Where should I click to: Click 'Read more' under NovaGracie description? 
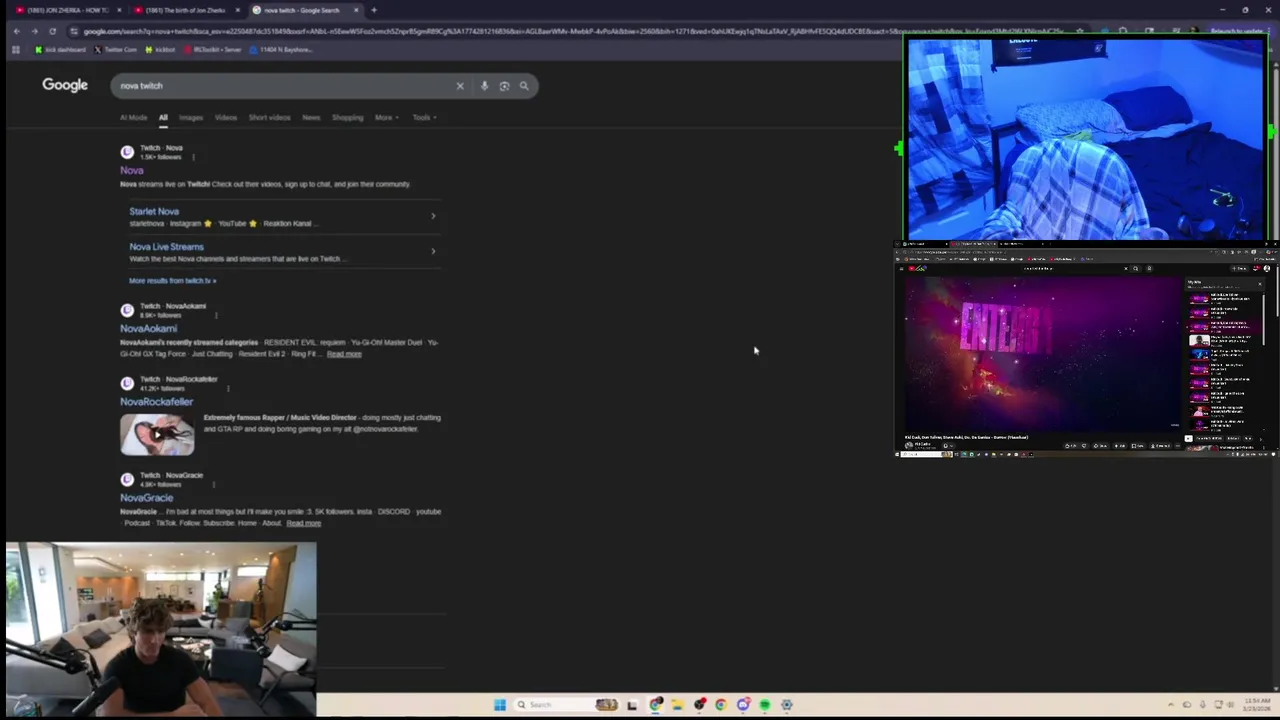point(304,523)
